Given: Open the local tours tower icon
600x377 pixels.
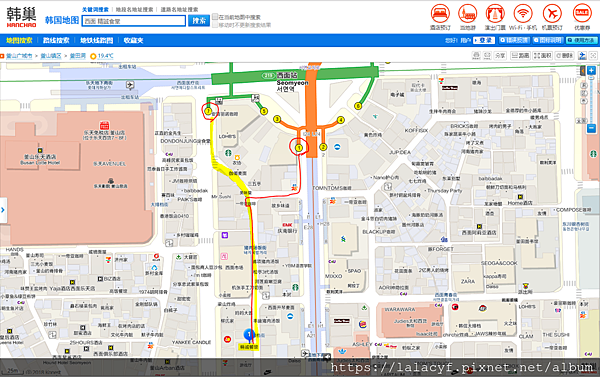Looking at the screenshot, I should tap(467, 13).
